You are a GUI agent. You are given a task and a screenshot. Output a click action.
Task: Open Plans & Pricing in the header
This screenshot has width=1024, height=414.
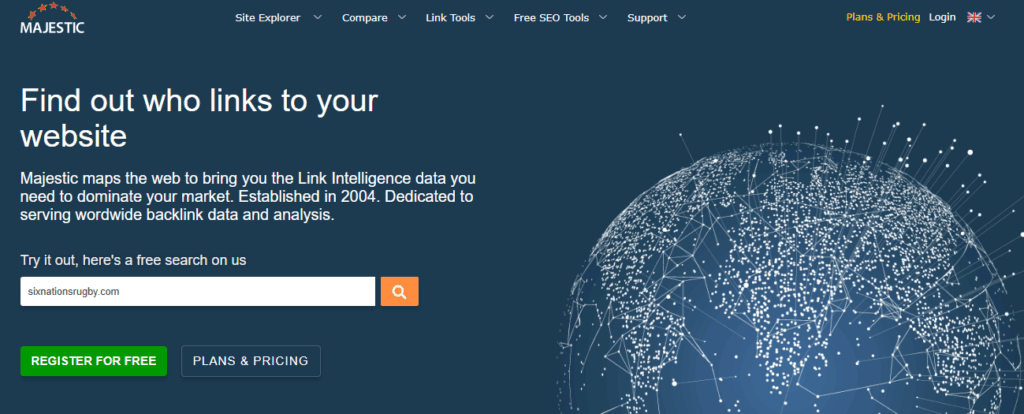pos(883,18)
